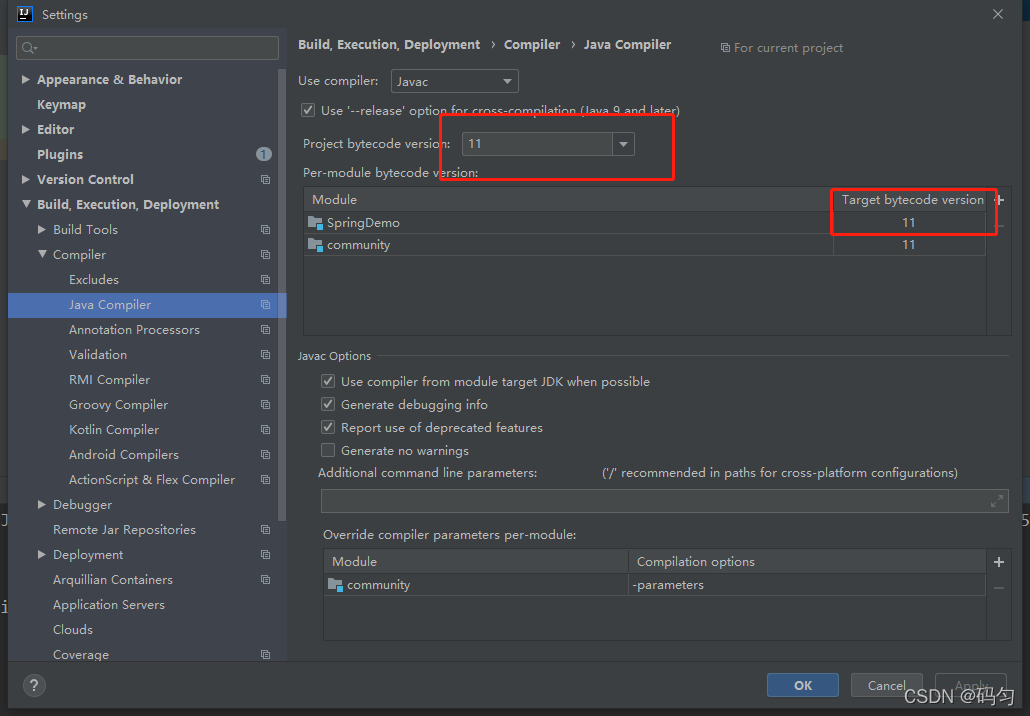Image resolution: width=1030 pixels, height=716 pixels.
Task: Add a module override with the plus icon
Action: point(998,562)
